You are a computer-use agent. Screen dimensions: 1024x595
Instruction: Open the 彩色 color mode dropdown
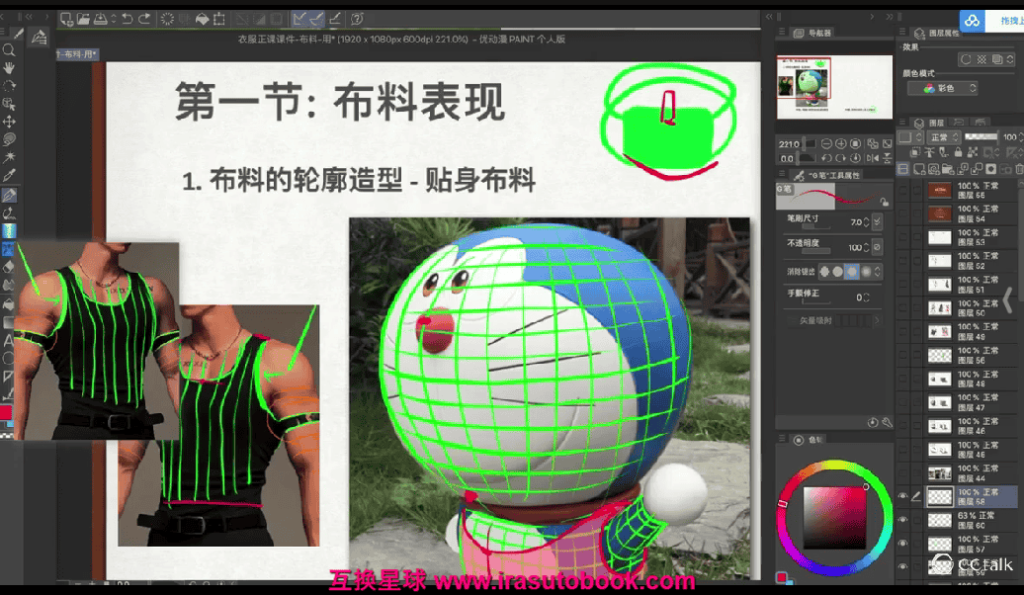942,88
